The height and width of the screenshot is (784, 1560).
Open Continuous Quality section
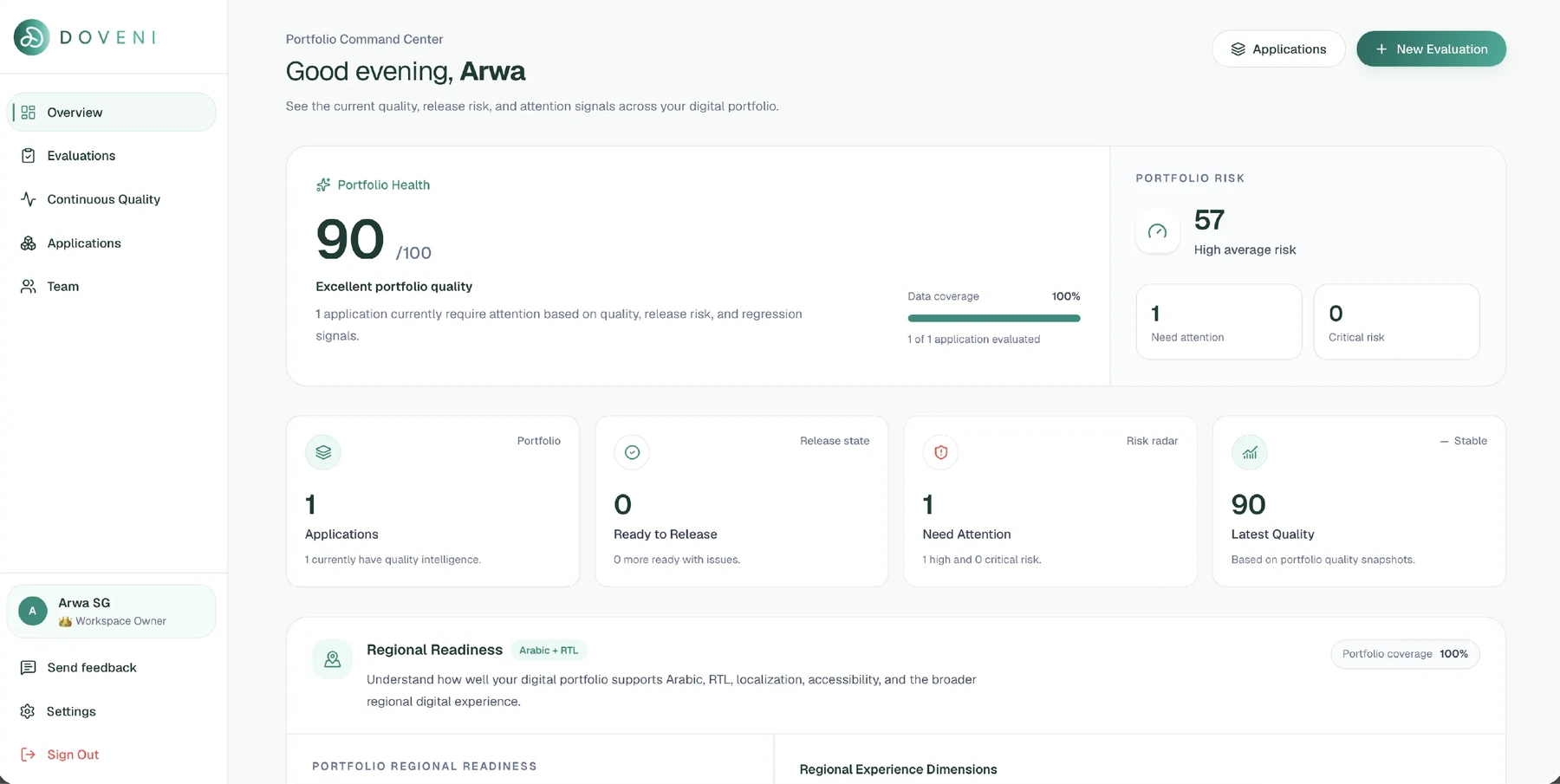click(111, 199)
